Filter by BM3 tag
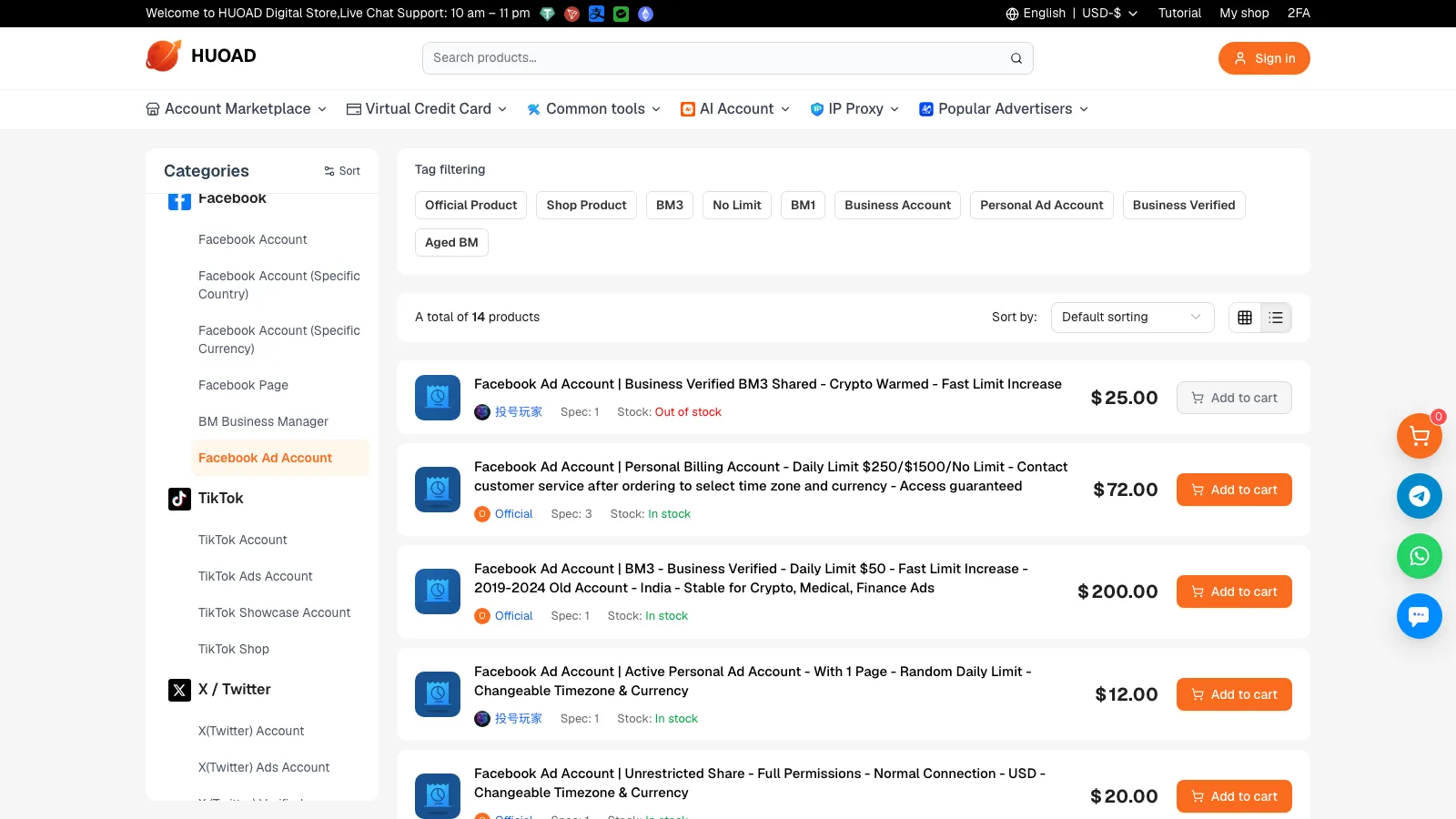Screen dimensions: 1456x819 [670, 206]
